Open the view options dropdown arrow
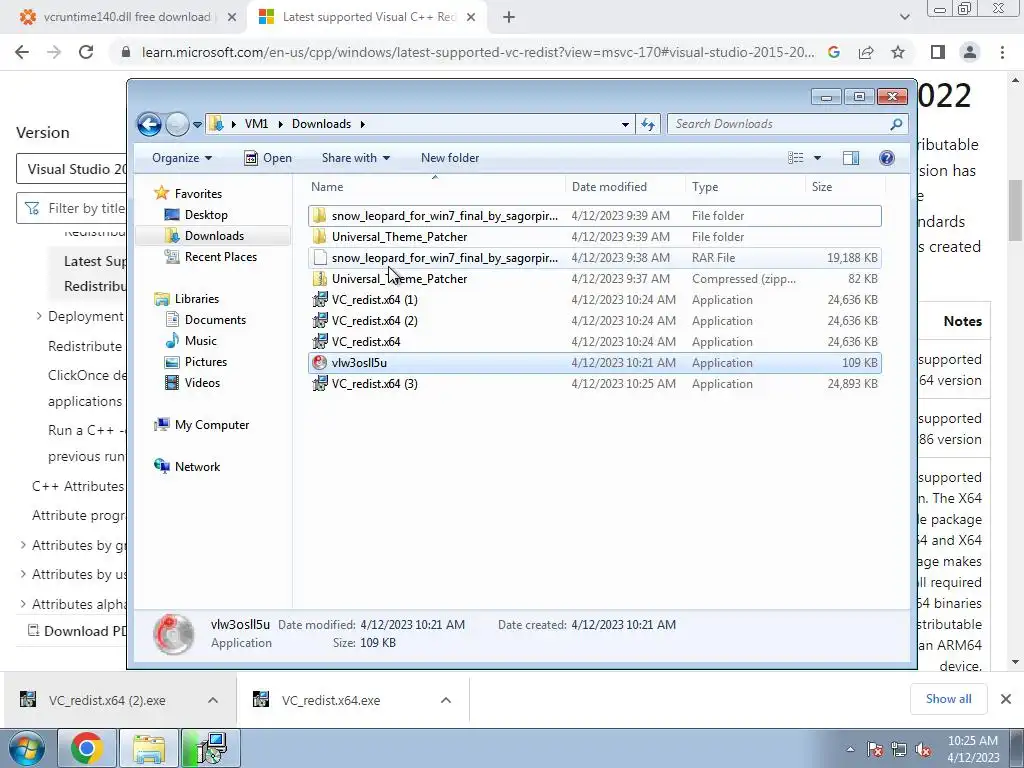 tap(817, 158)
